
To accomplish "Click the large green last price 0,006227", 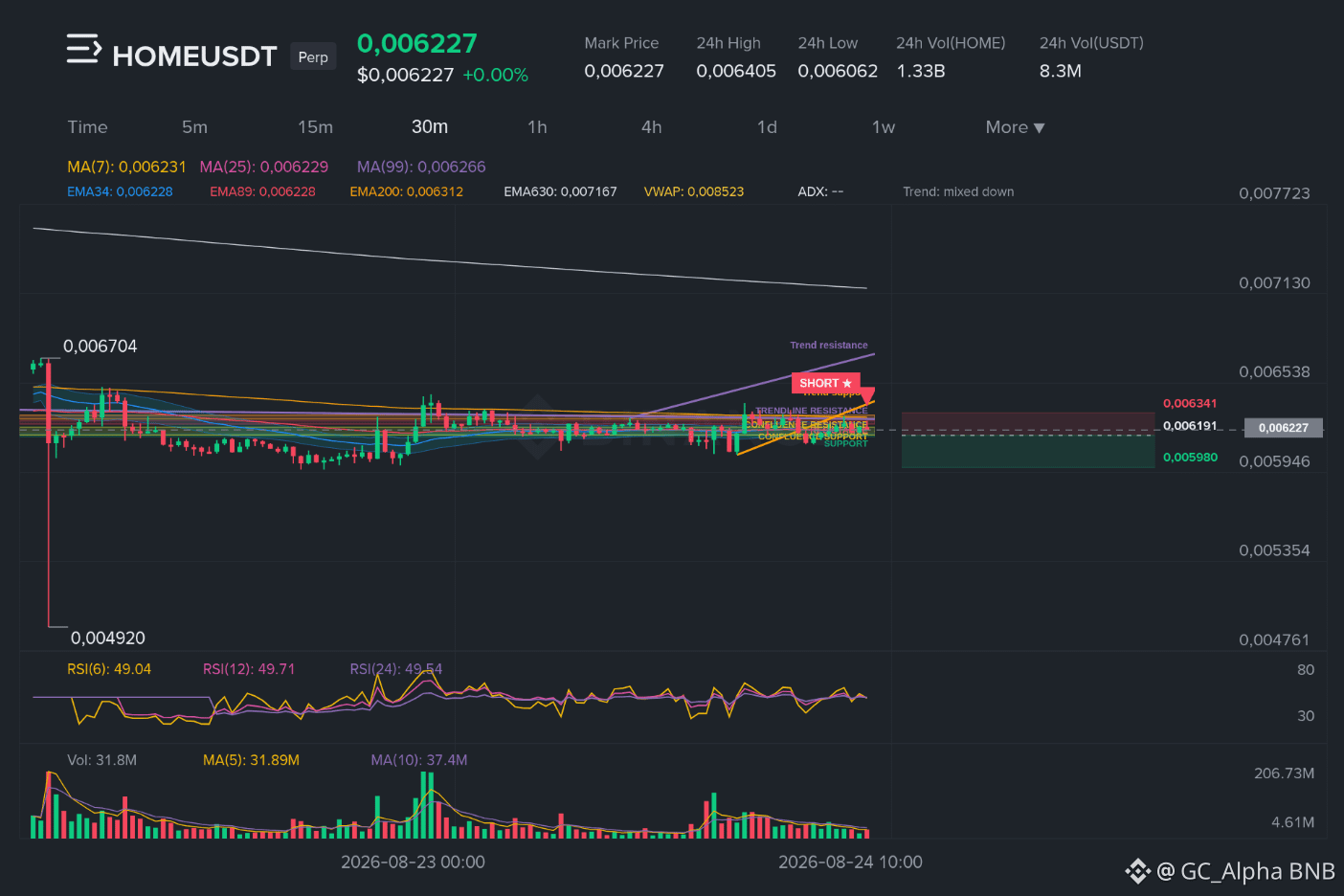I will click(x=416, y=43).
